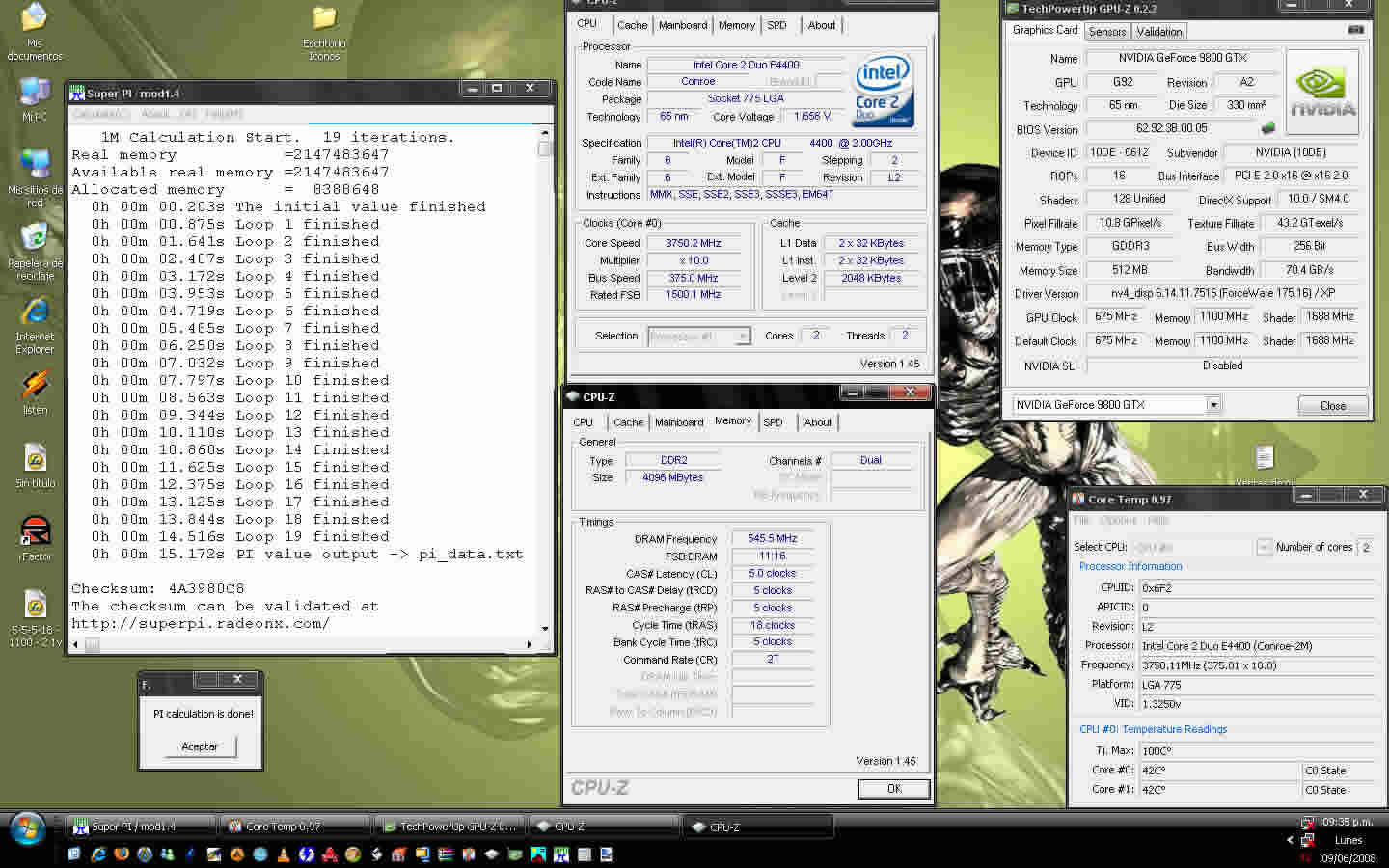The height and width of the screenshot is (868, 1389).
Task: Switch to CPU tab in CPU-Z Timings window
Action: (584, 422)
